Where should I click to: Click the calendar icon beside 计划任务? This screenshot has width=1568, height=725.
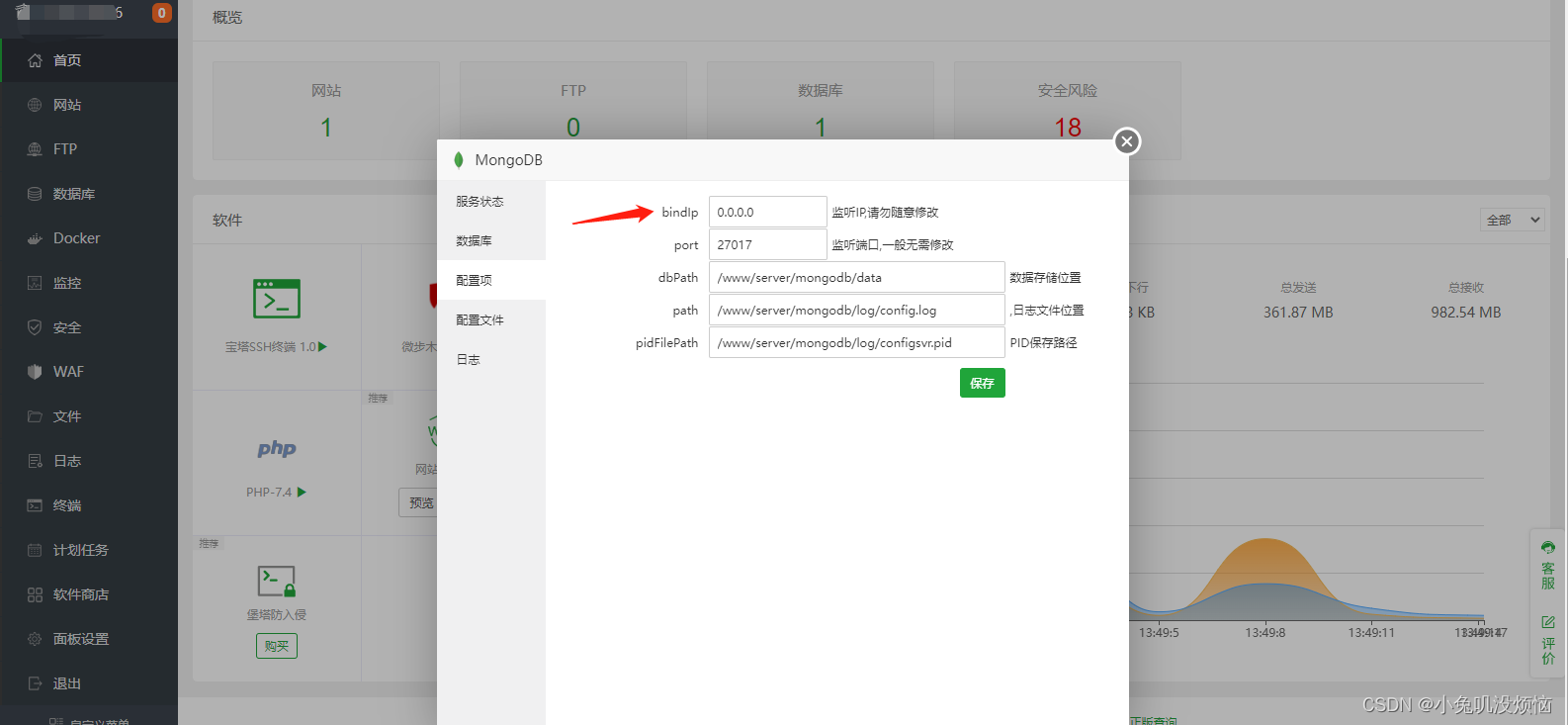click(x=35, y=550)
